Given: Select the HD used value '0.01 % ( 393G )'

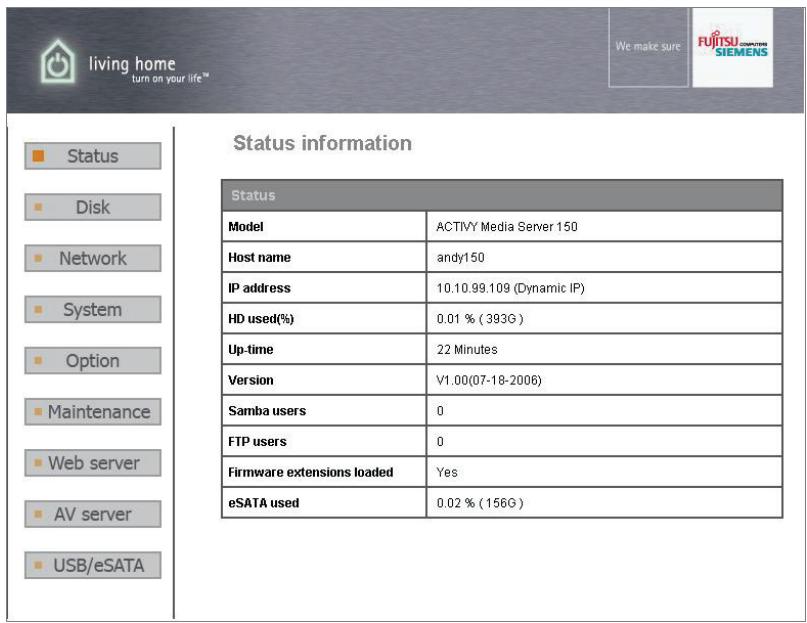Looking at the screenshot, I should 480,319.
